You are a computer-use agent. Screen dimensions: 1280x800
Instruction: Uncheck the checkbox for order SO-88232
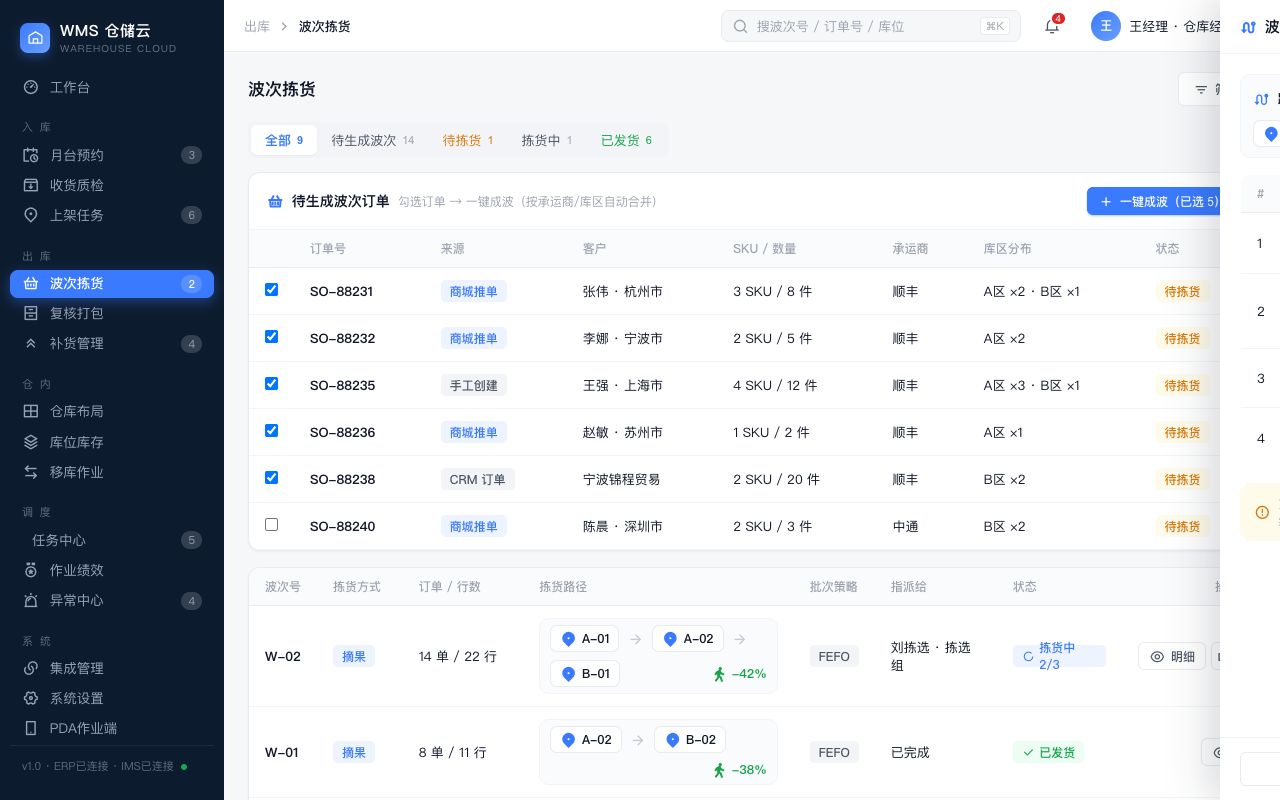(271, 337)
